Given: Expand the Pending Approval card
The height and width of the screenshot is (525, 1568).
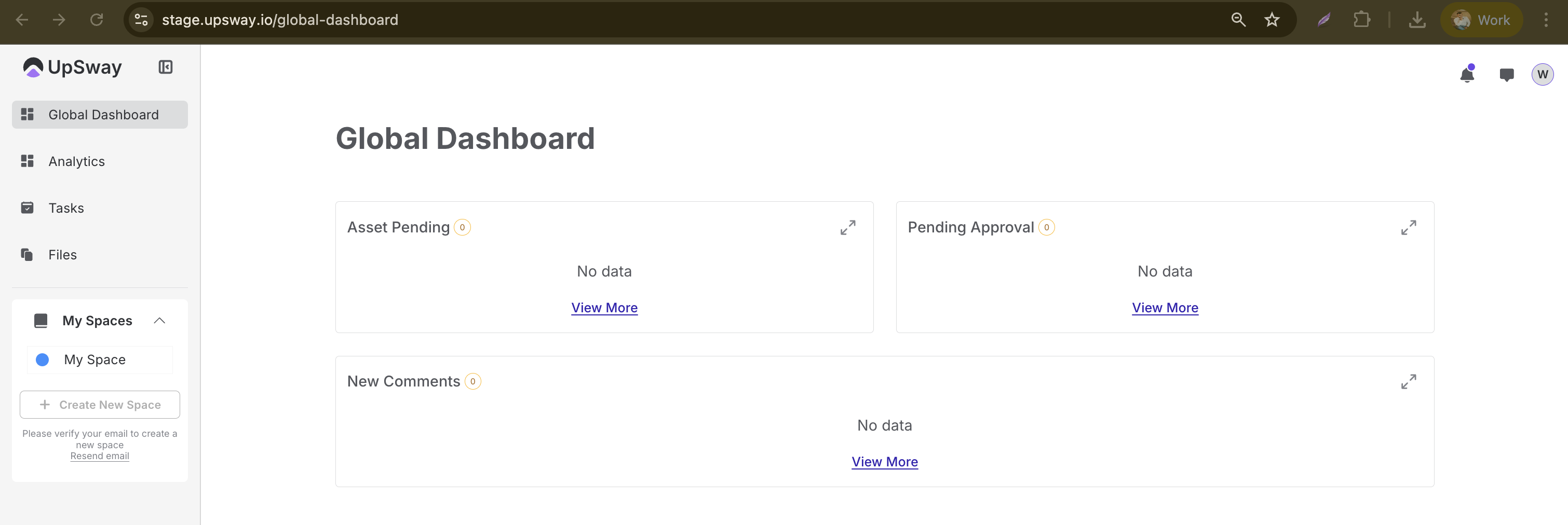Looking at the screenshot, I should pos(1409,228).
